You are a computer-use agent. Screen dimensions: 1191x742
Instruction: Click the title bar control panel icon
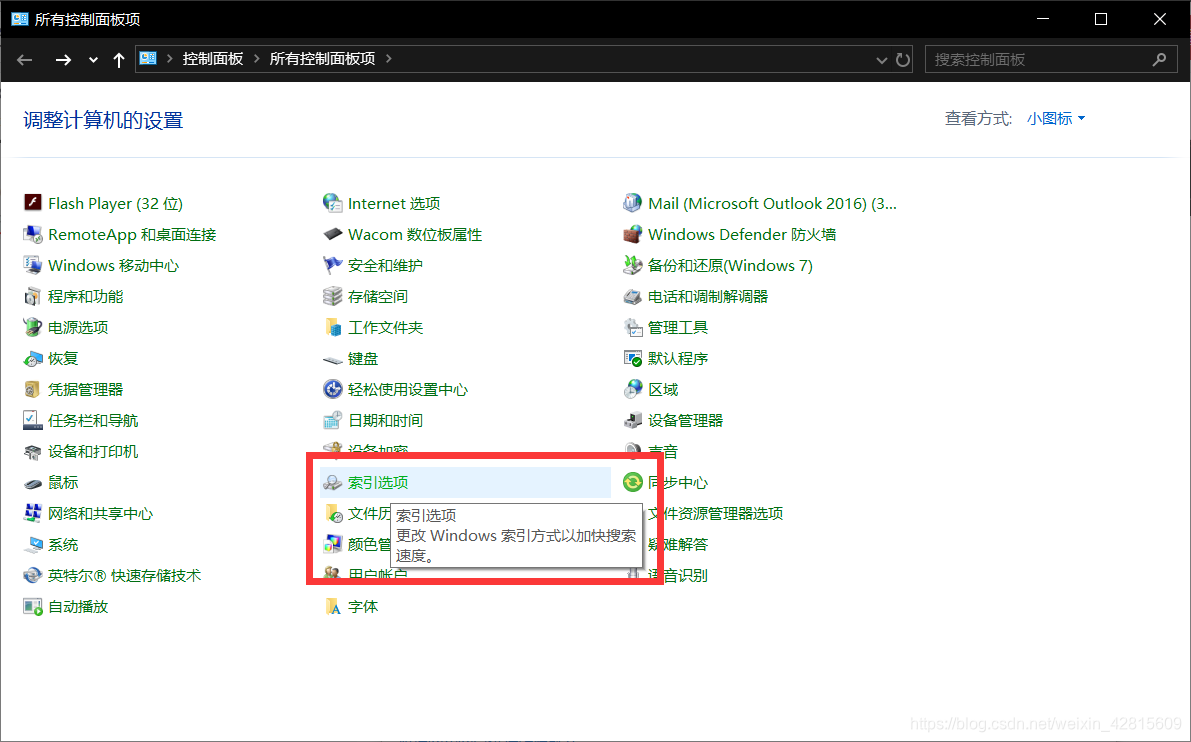tap(20, 19)
